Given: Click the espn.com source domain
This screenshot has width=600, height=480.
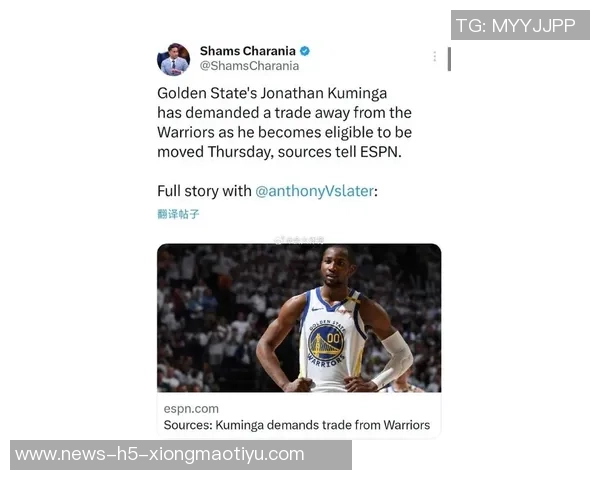Looking at the screenshot, I should [x=191, y=409].
